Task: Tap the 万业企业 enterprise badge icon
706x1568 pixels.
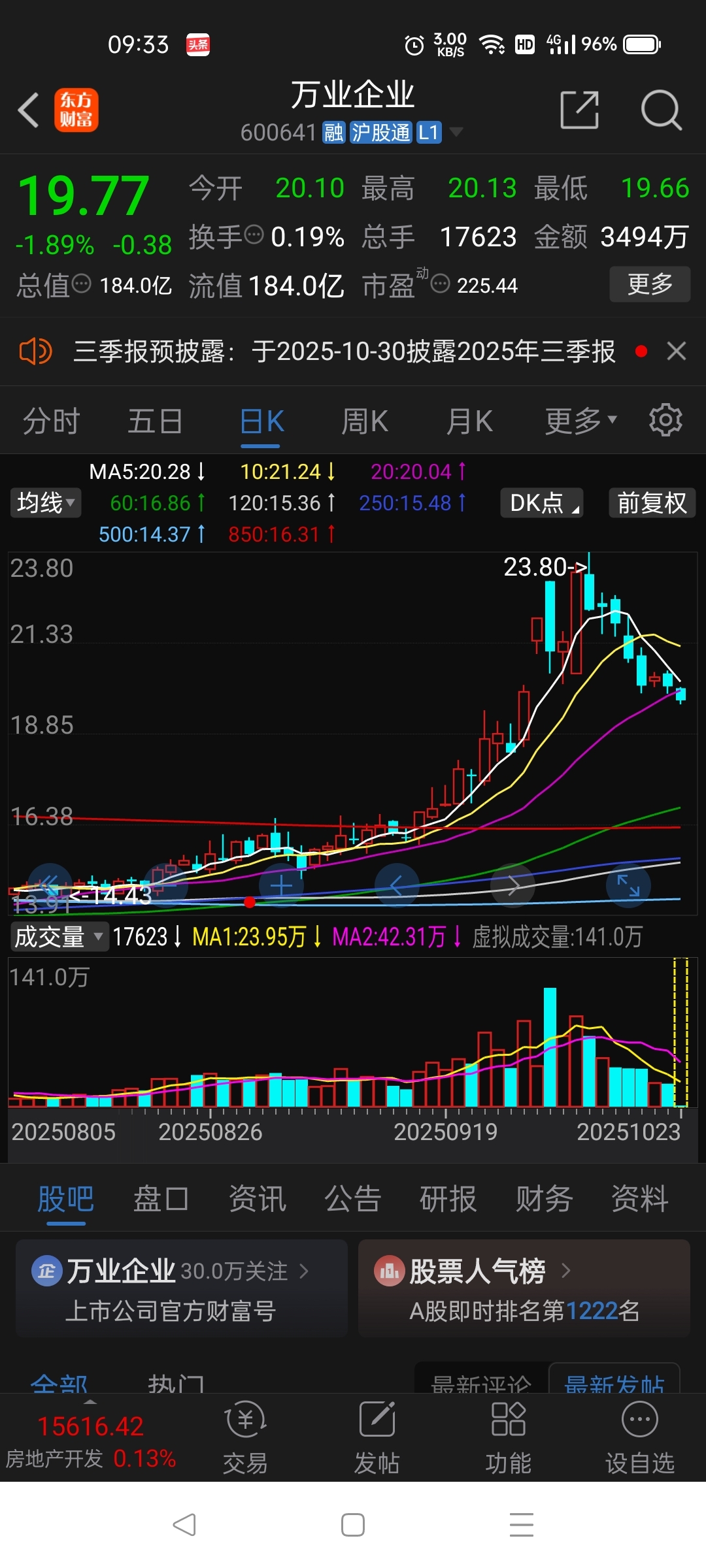Action: [x=47, y=1271]
